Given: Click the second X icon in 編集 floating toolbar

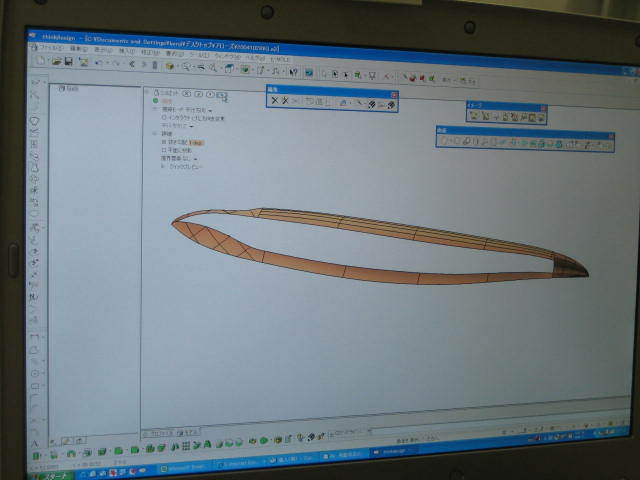Looking at the screenshot, I should [285, 101].
